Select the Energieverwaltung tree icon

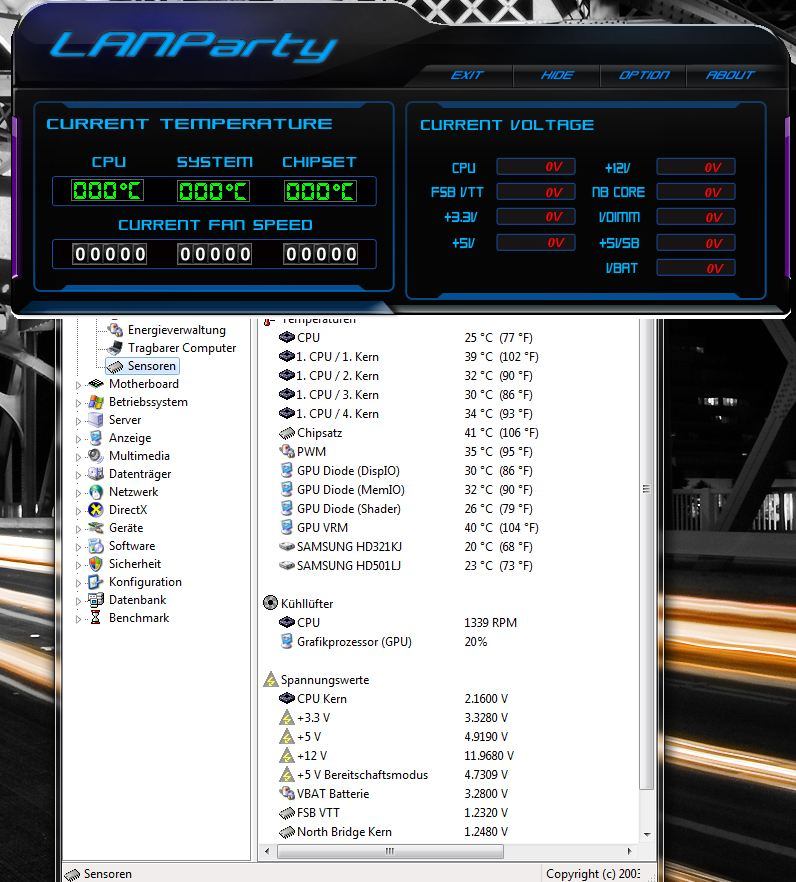[x=115, y=330]
